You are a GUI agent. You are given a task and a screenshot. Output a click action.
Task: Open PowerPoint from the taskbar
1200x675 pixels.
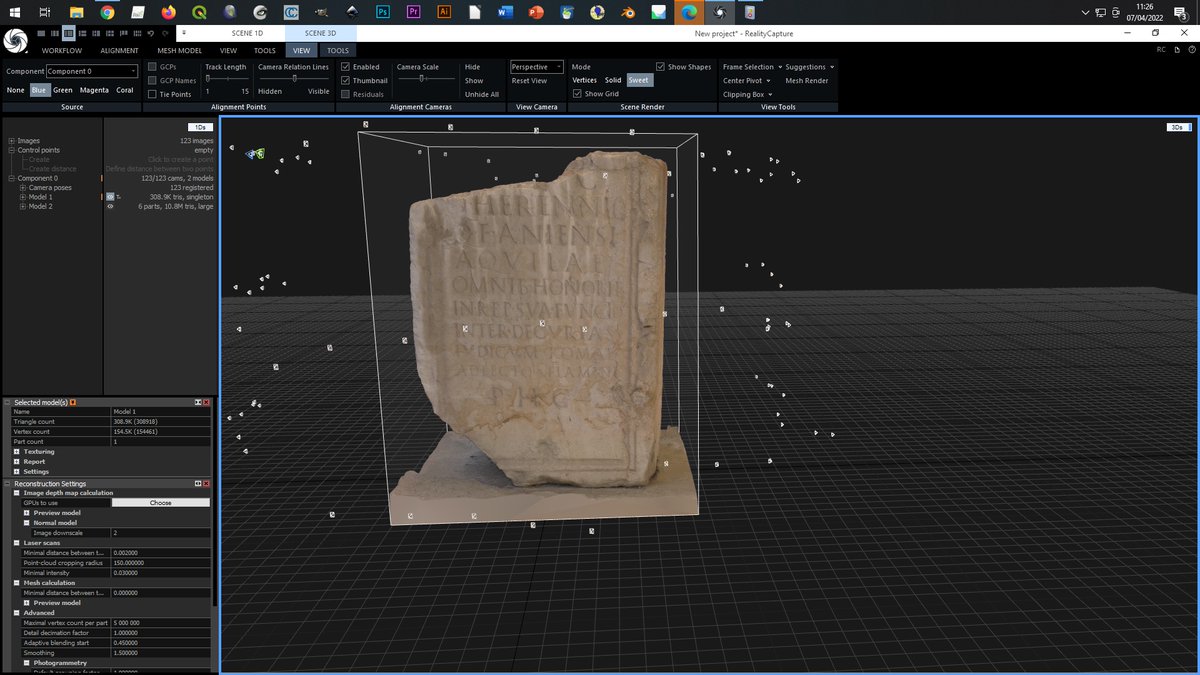point(536,12)
